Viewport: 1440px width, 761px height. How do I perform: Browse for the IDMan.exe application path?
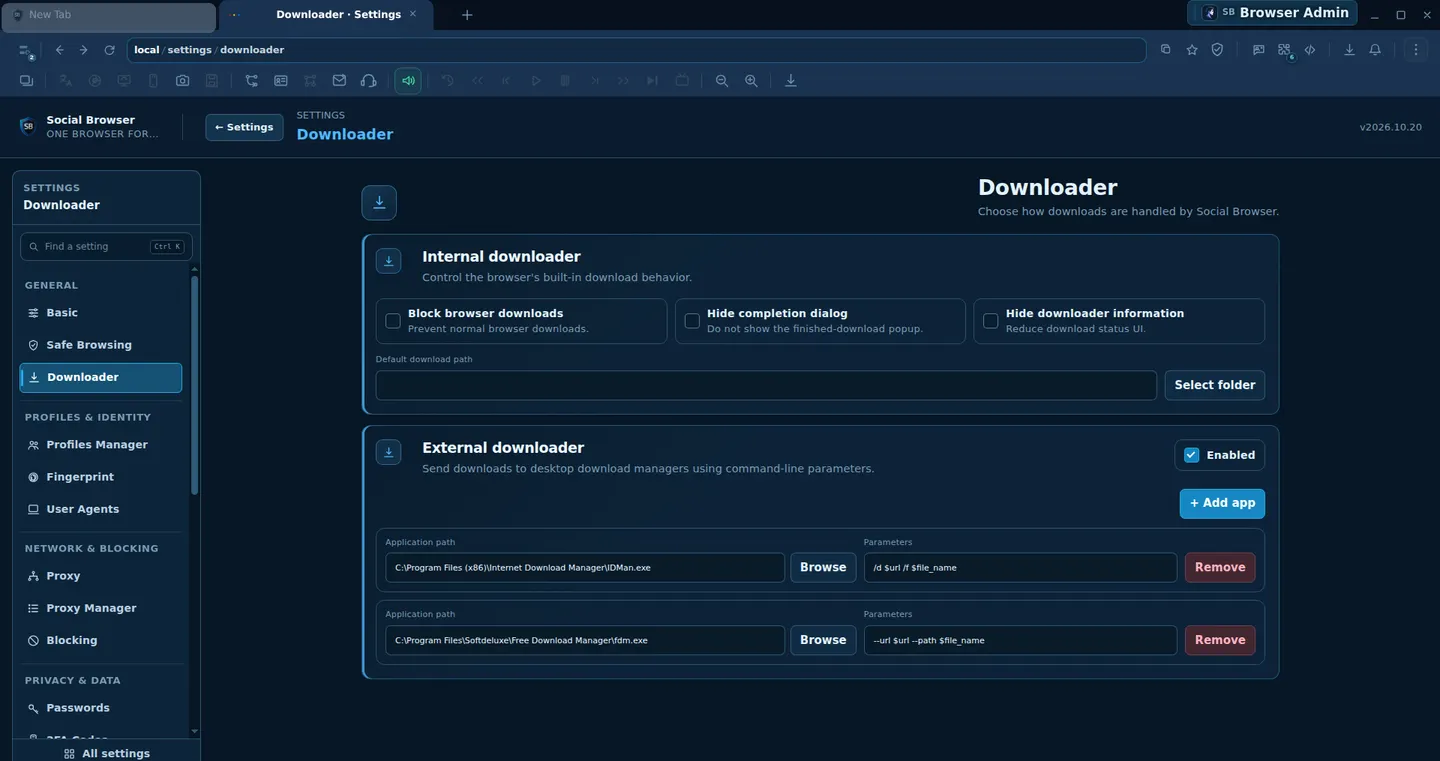(x=823, y=567)
